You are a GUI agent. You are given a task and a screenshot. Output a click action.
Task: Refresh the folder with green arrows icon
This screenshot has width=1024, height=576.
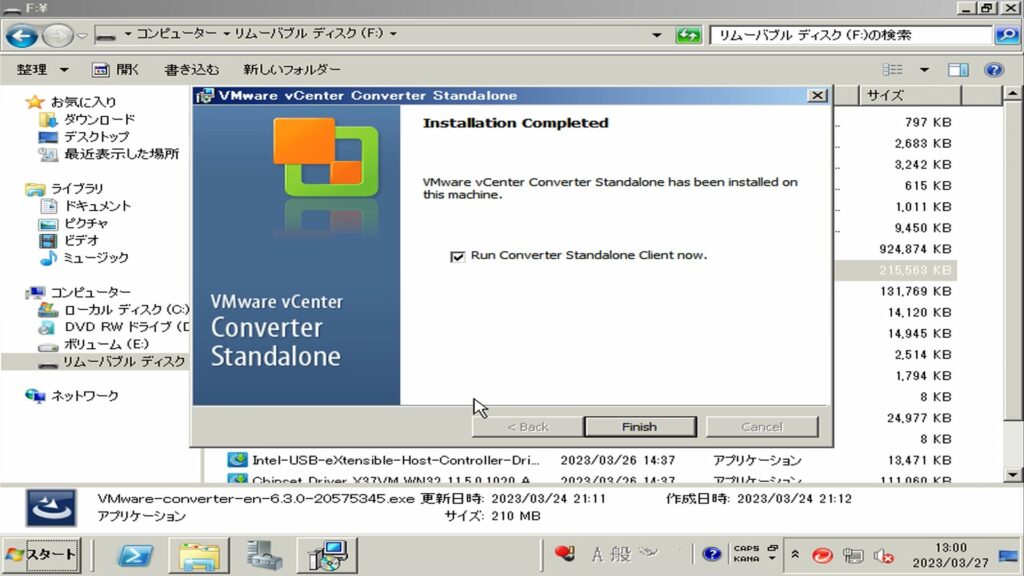click(688, 35)
